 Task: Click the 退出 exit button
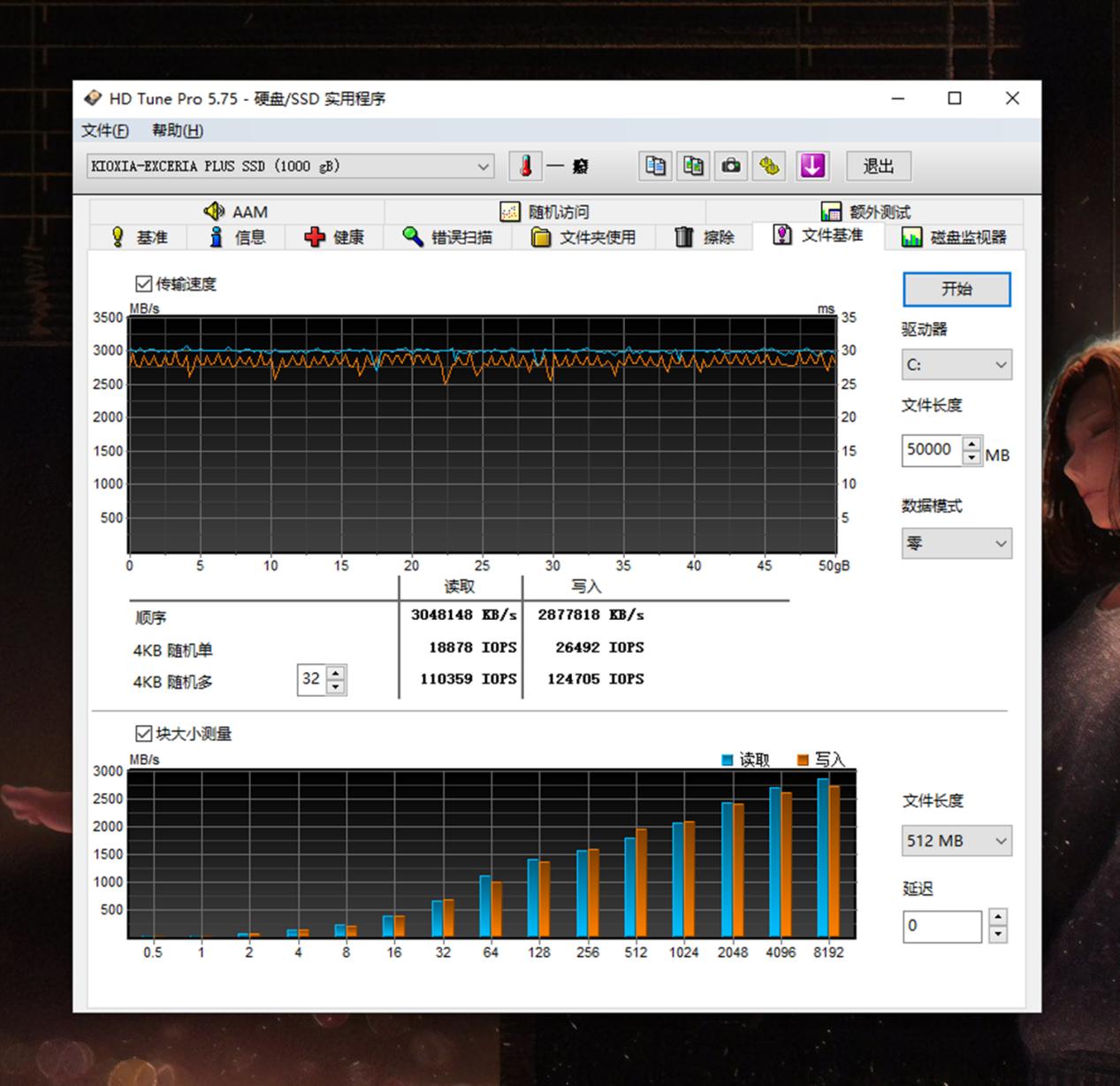(x=878, y=166)
